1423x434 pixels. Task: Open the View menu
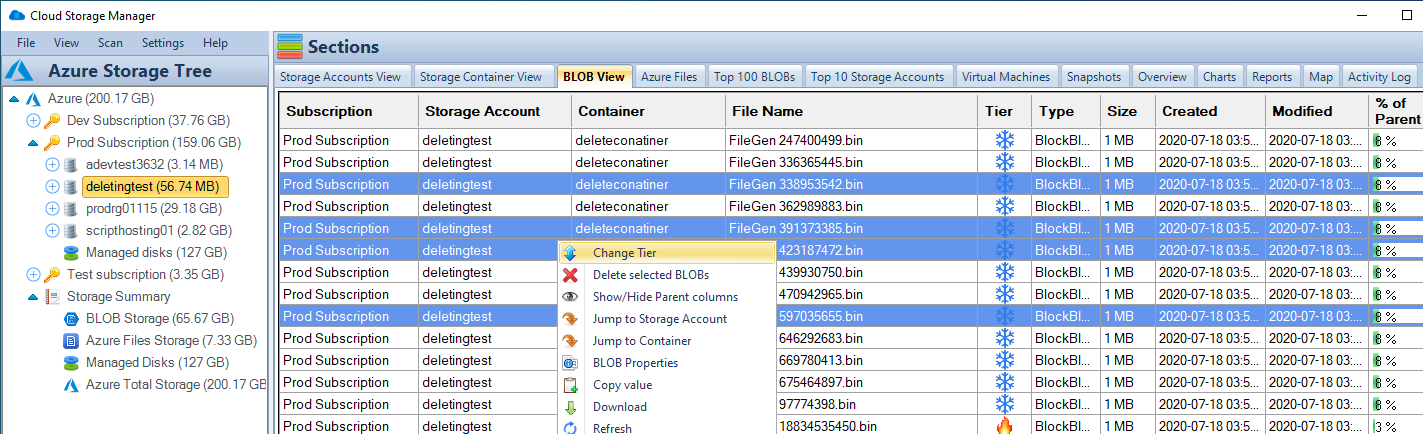(66, 43)
